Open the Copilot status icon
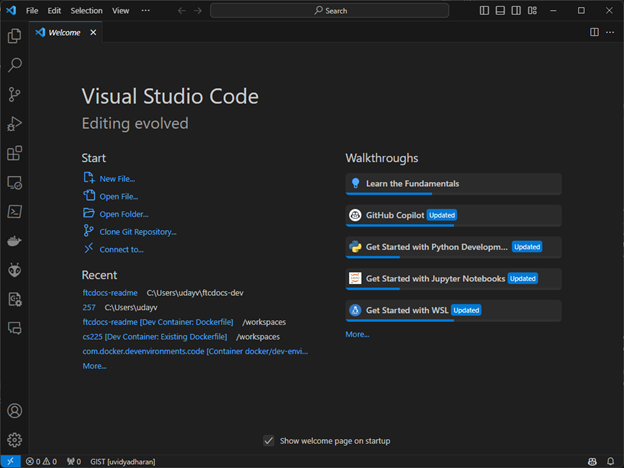624x468 pixels. tap(592, 462)
